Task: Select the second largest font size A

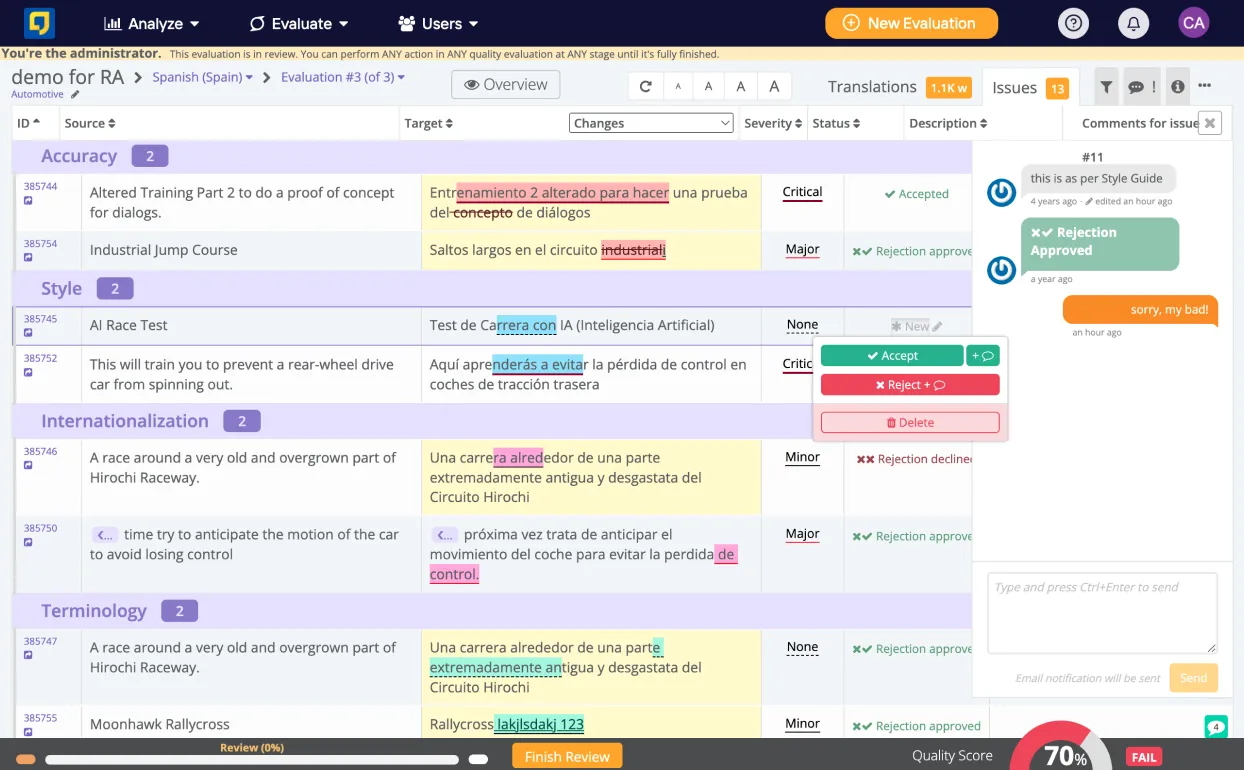Action: point(741,87)
